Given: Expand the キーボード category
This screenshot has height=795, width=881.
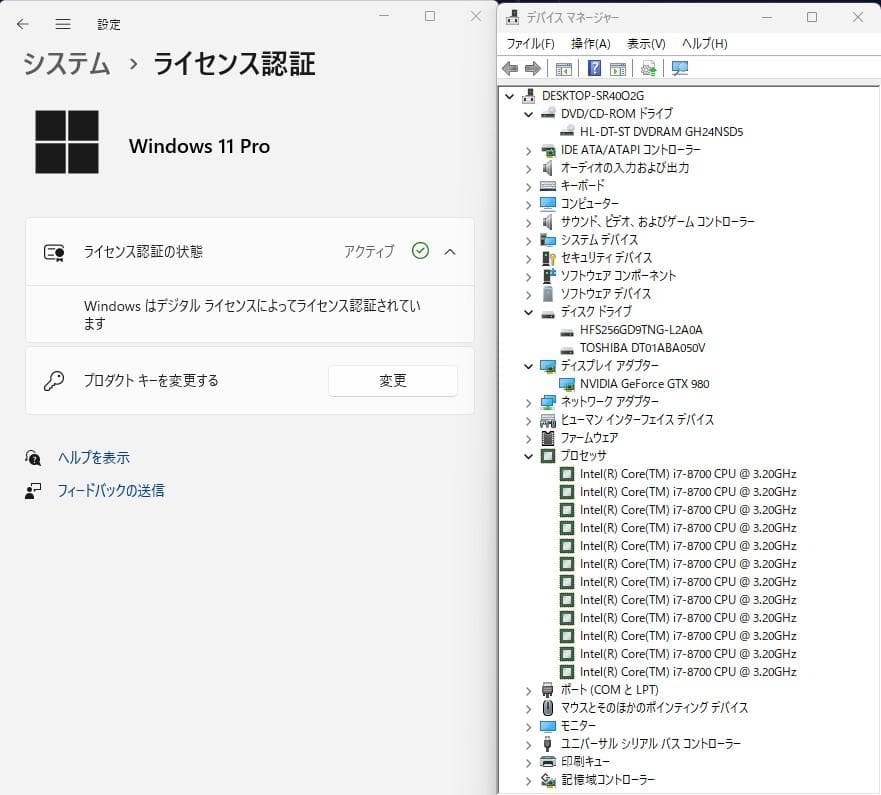Looking at the screenshot, I should pyautogui.click(x=528, y=185).
